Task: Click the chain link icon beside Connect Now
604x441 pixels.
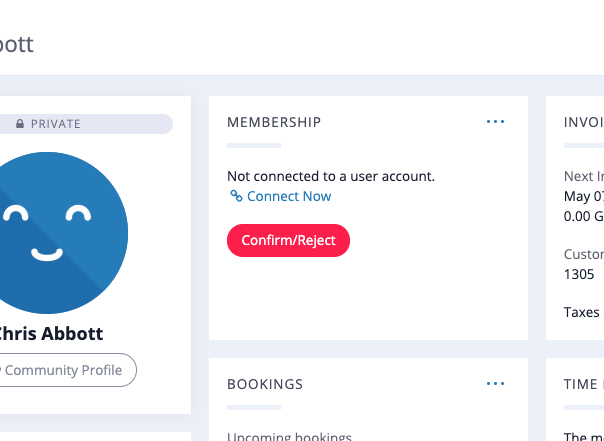Action: point(237,196)
